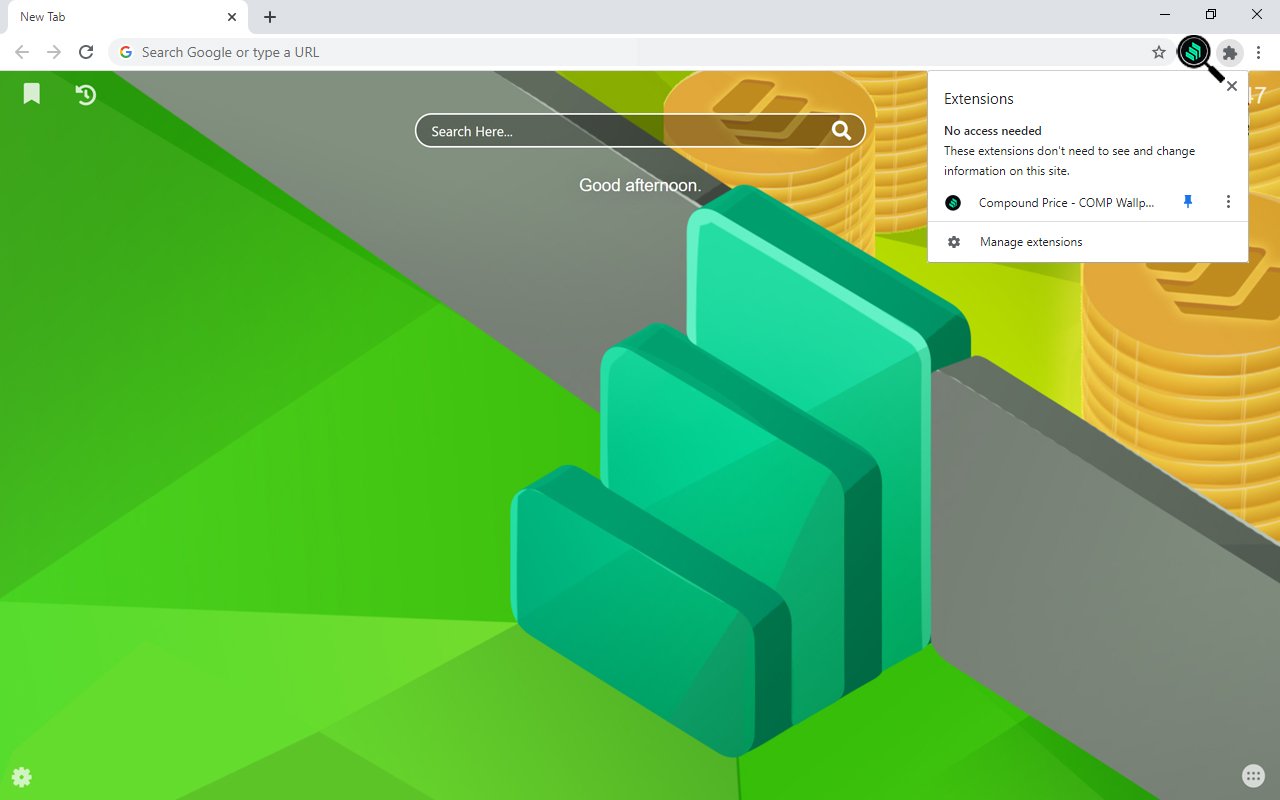Unpin the Compound Price extension
The height and width of the screenshot is (800, 1280).
[x=1188, y=202]
